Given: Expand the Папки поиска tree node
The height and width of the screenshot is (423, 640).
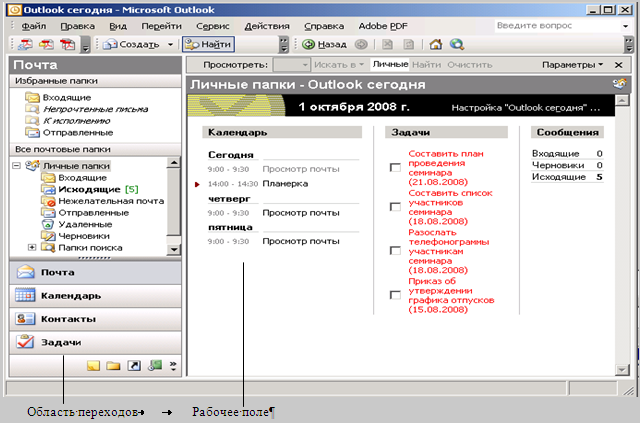Looking at the screenshot, I should click(32, 247).
